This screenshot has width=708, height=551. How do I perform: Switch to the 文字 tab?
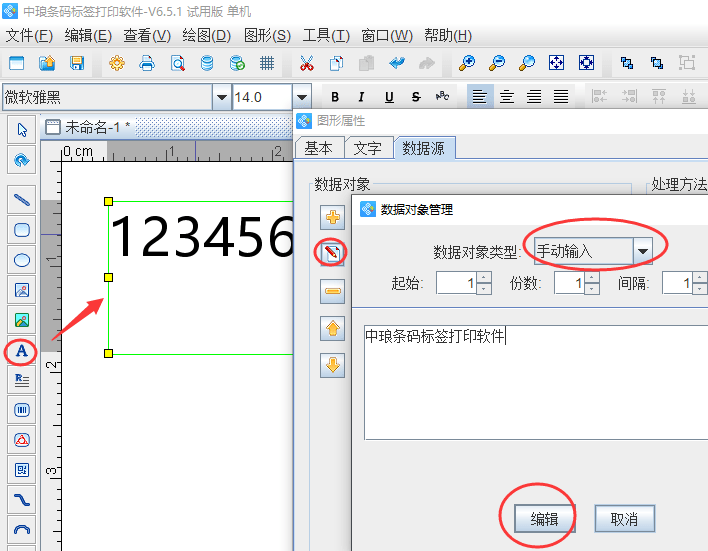[367, 148]
